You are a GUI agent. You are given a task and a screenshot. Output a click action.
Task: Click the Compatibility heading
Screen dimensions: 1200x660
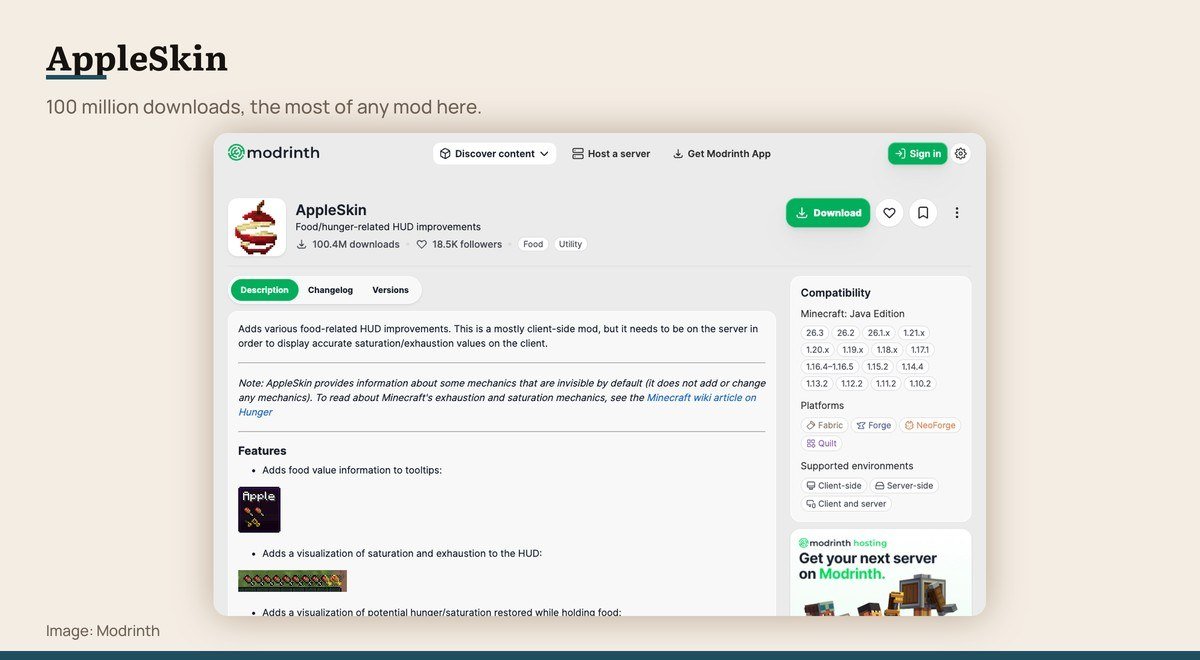tap(836, 293)
